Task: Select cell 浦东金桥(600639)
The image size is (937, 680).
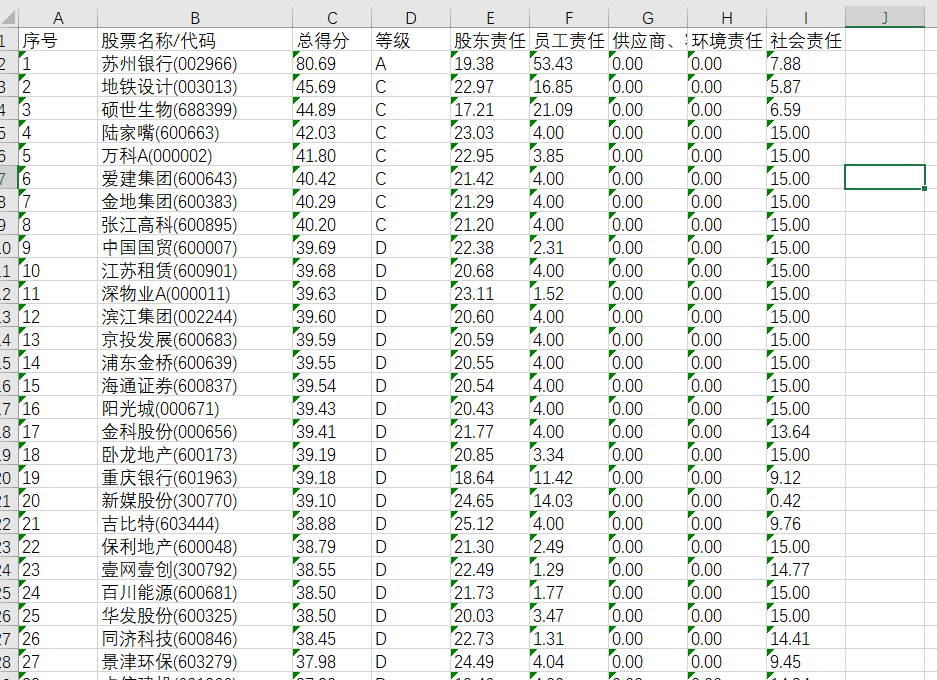Action: pyautogui.click(x=195, y=362)
